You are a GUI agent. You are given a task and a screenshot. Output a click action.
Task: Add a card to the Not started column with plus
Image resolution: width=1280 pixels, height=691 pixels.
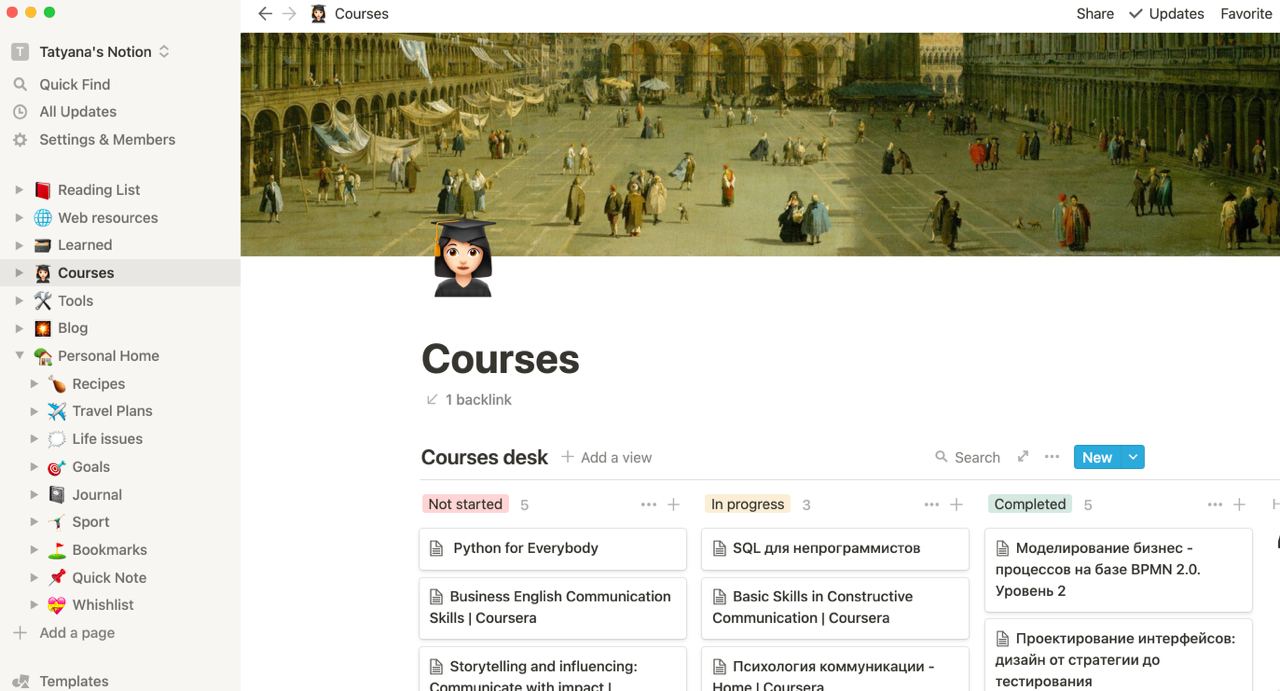tap(674, 505)
